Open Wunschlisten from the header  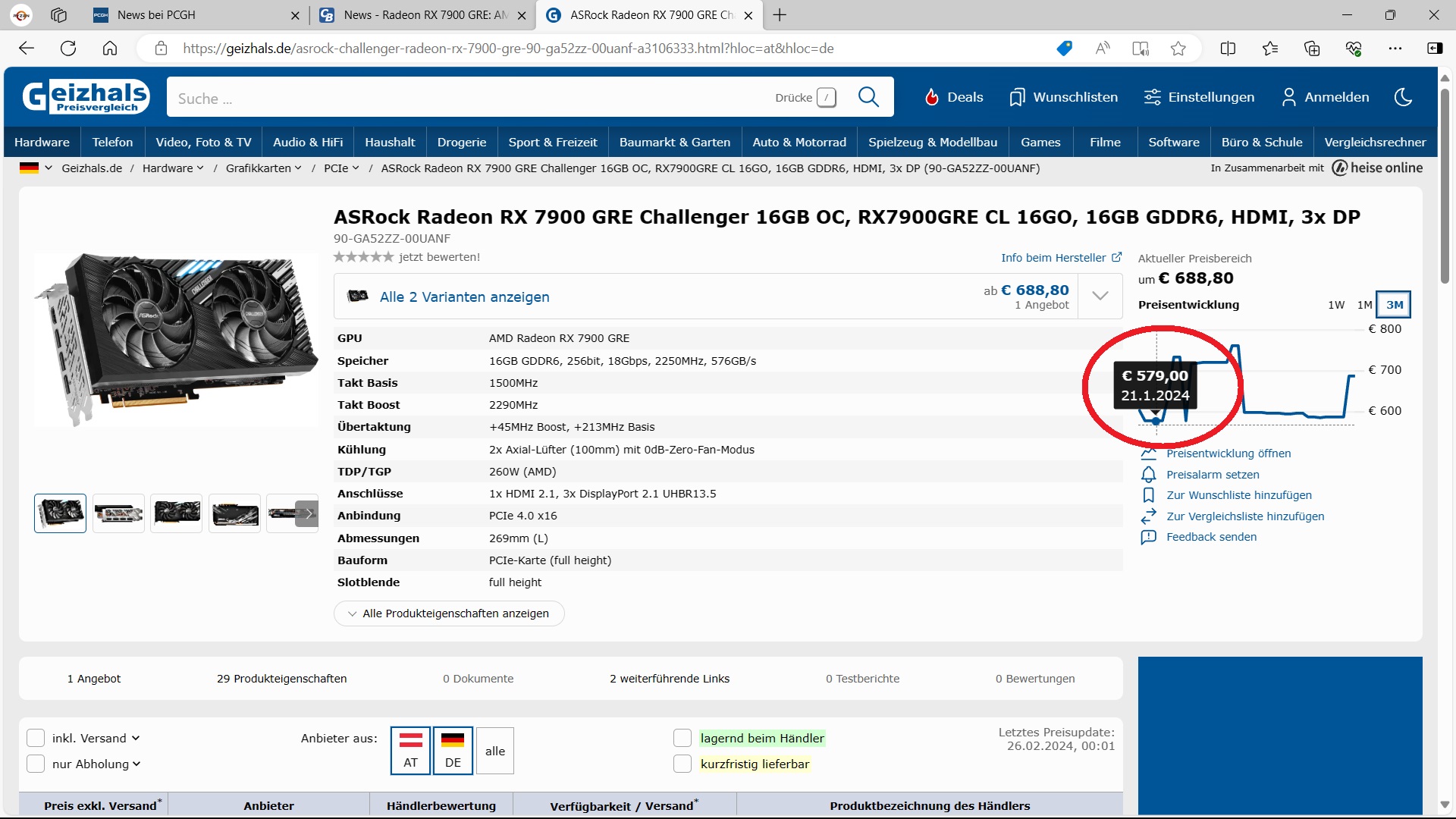(1063, 97)
